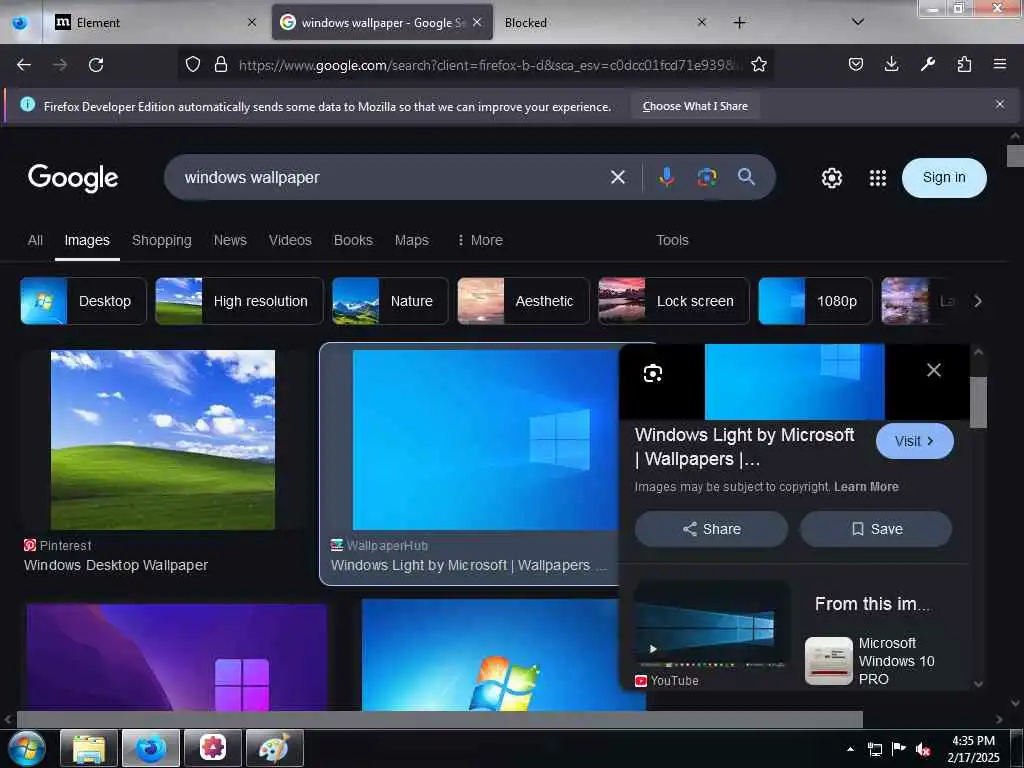Open Paint from the taskbar
Image resolution: width=1024 pixels, height=768 pixels.
[274, 748]
